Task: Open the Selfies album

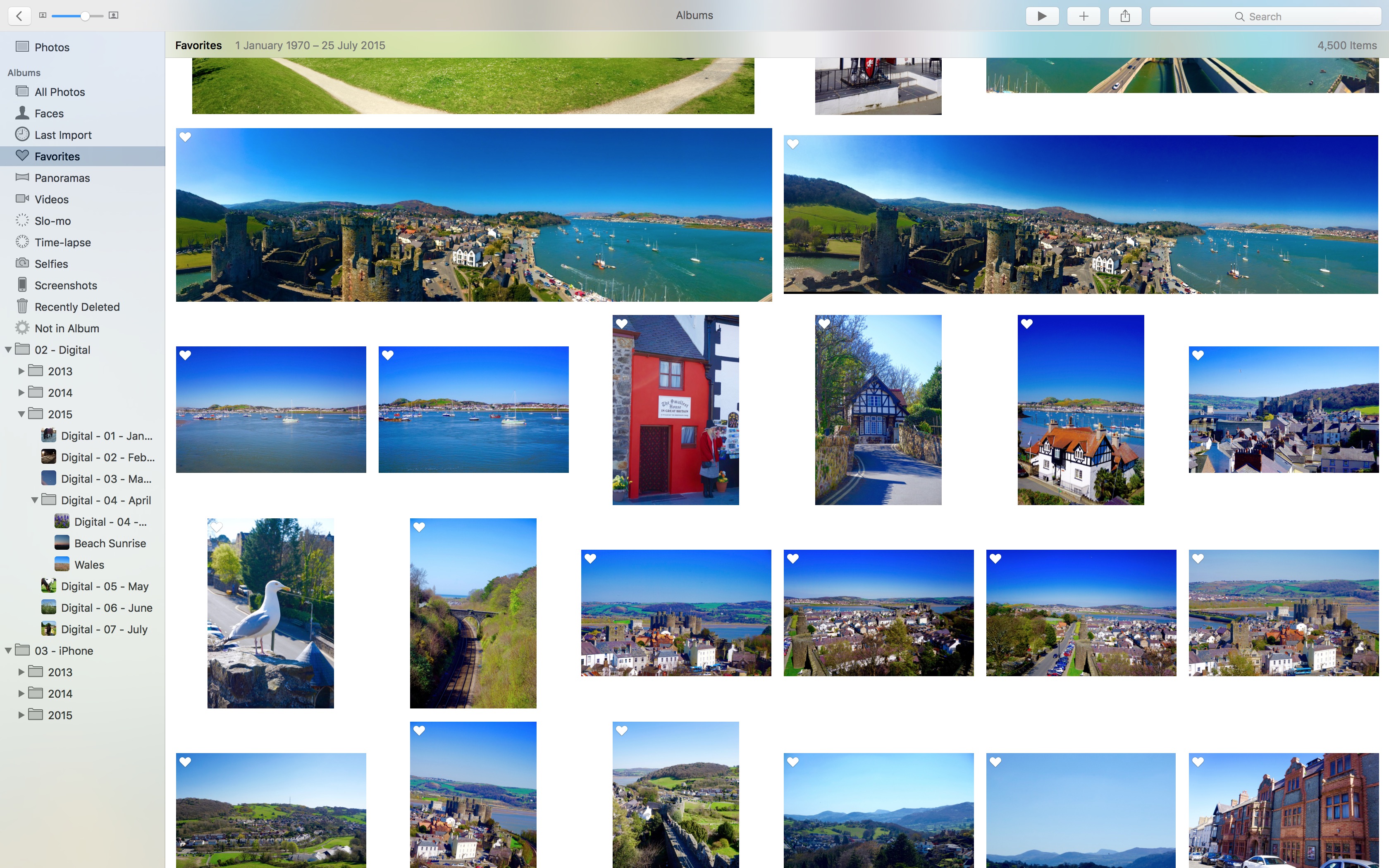Action: click(x=51, y=264)
